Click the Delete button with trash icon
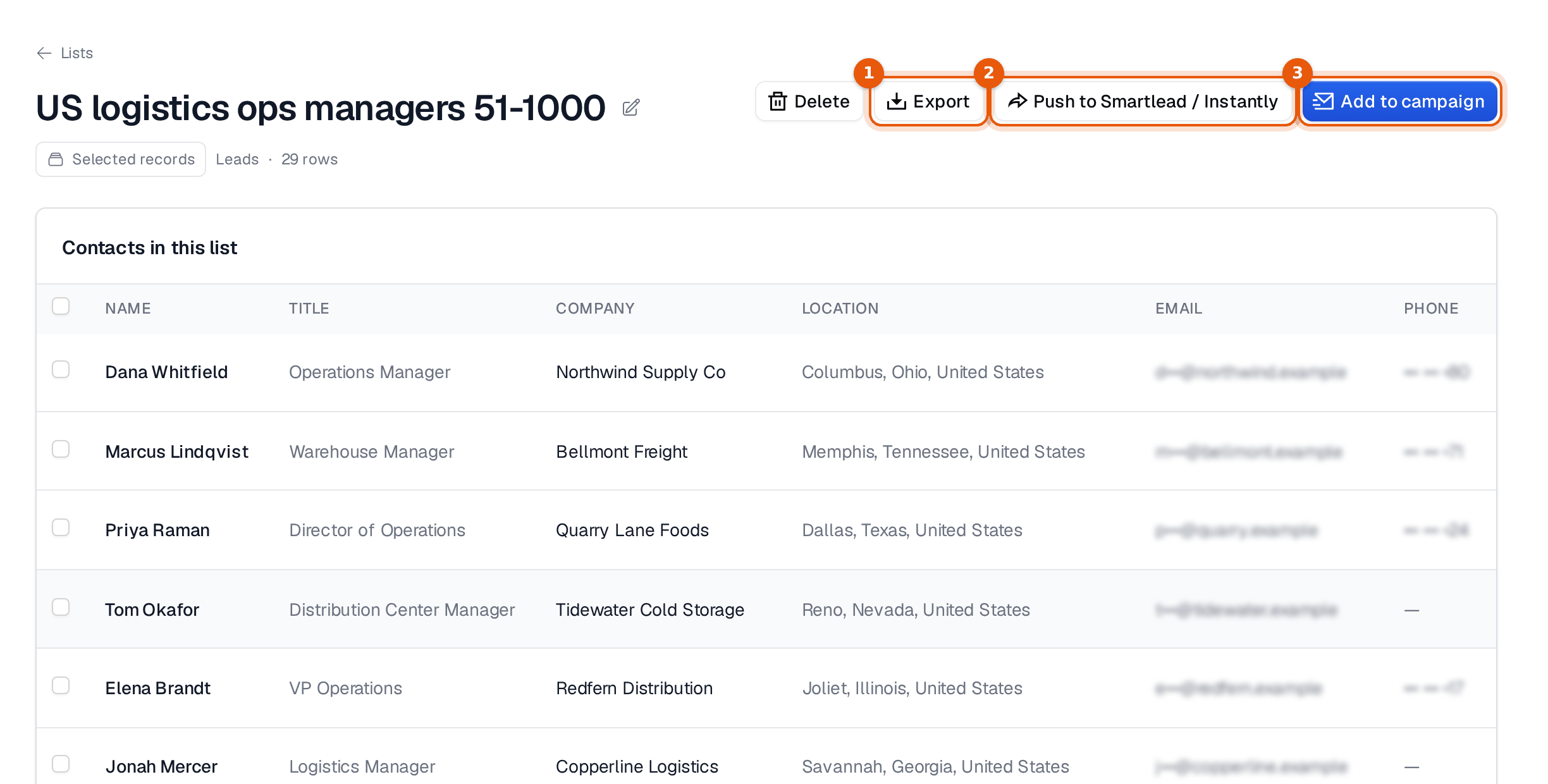This screenshot has width=1548, height=784. (x=809, y=102)
